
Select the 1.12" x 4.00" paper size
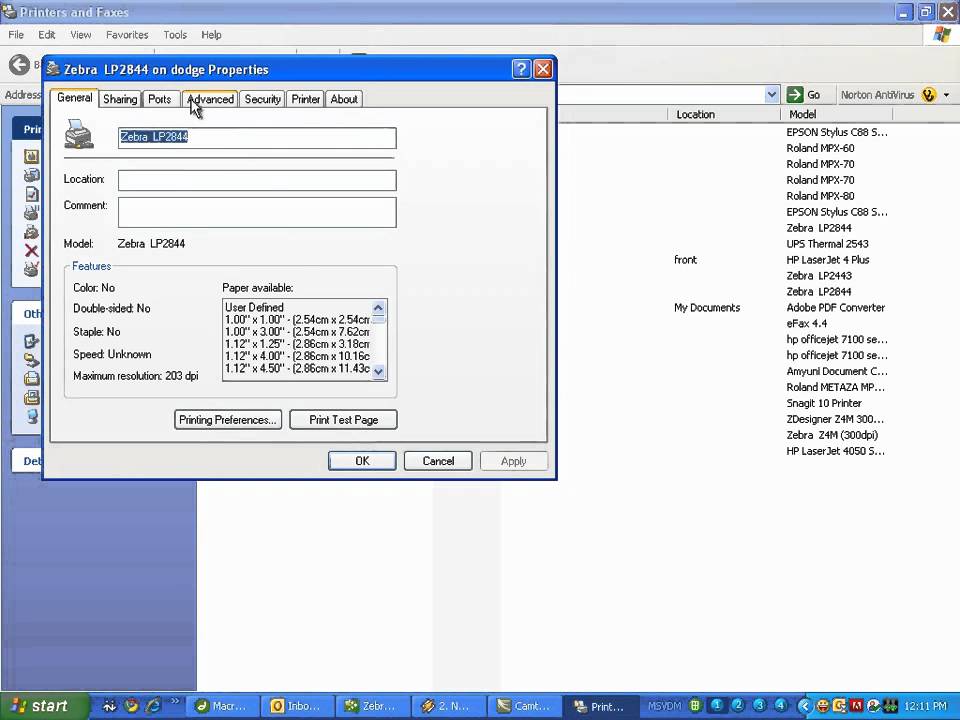coord(297,356)
